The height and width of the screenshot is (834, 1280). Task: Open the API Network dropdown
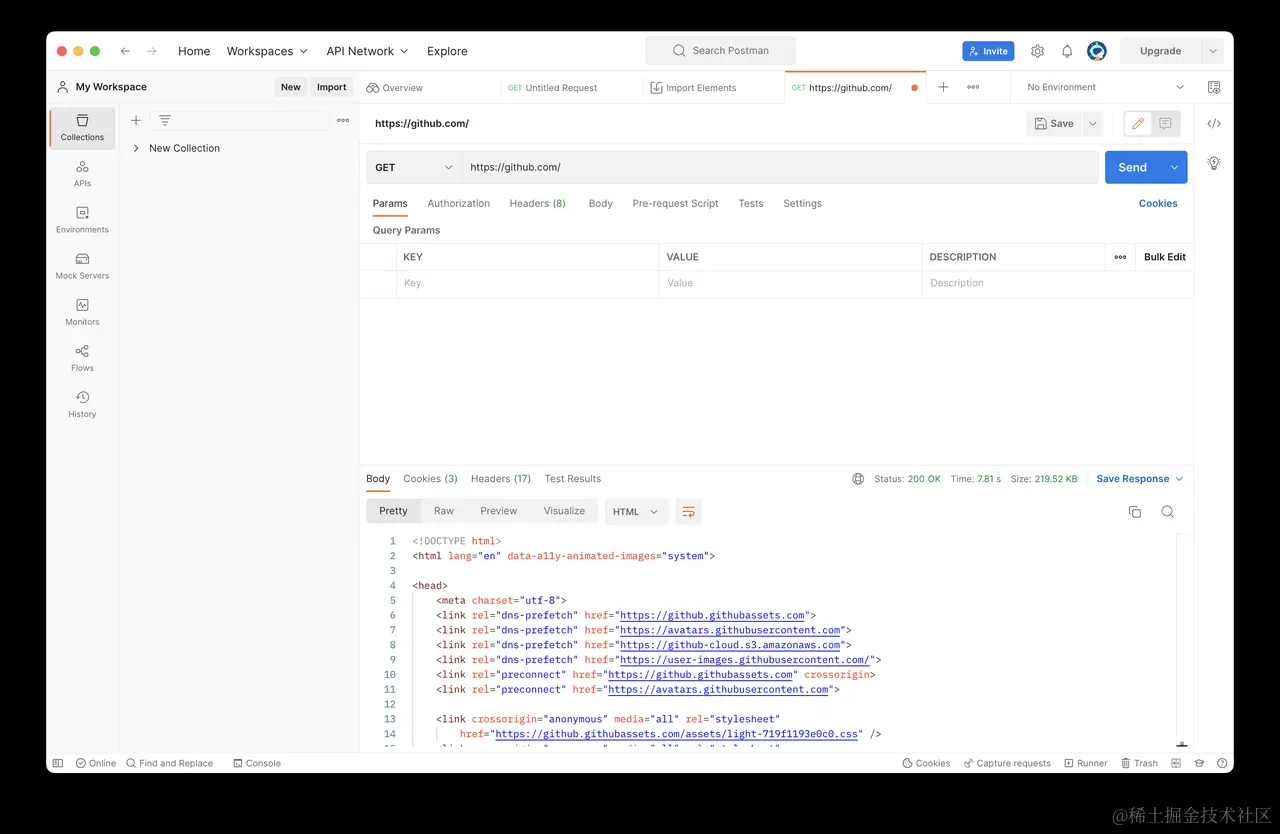point(367,51)
